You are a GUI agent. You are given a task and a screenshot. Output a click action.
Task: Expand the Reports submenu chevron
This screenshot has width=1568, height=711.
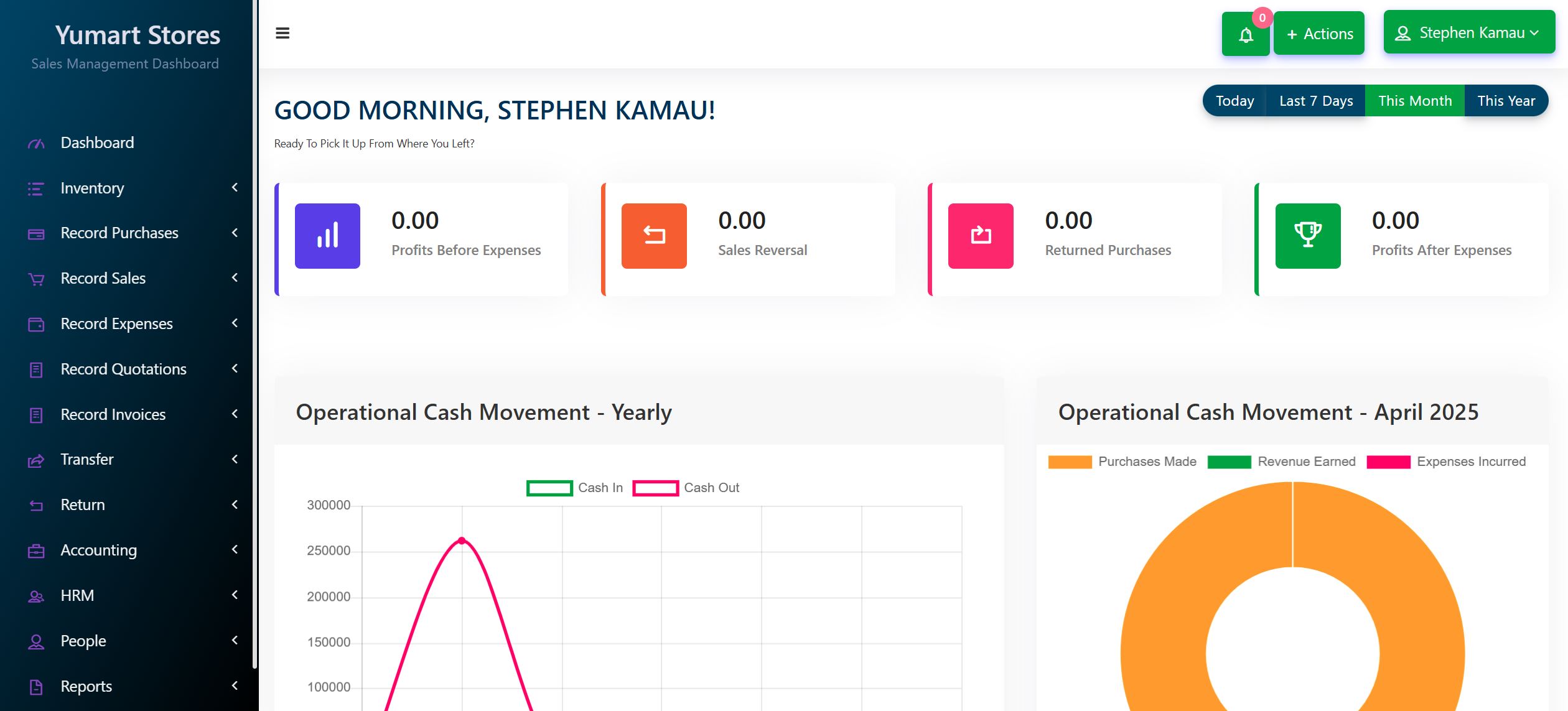tap(235, 685)
